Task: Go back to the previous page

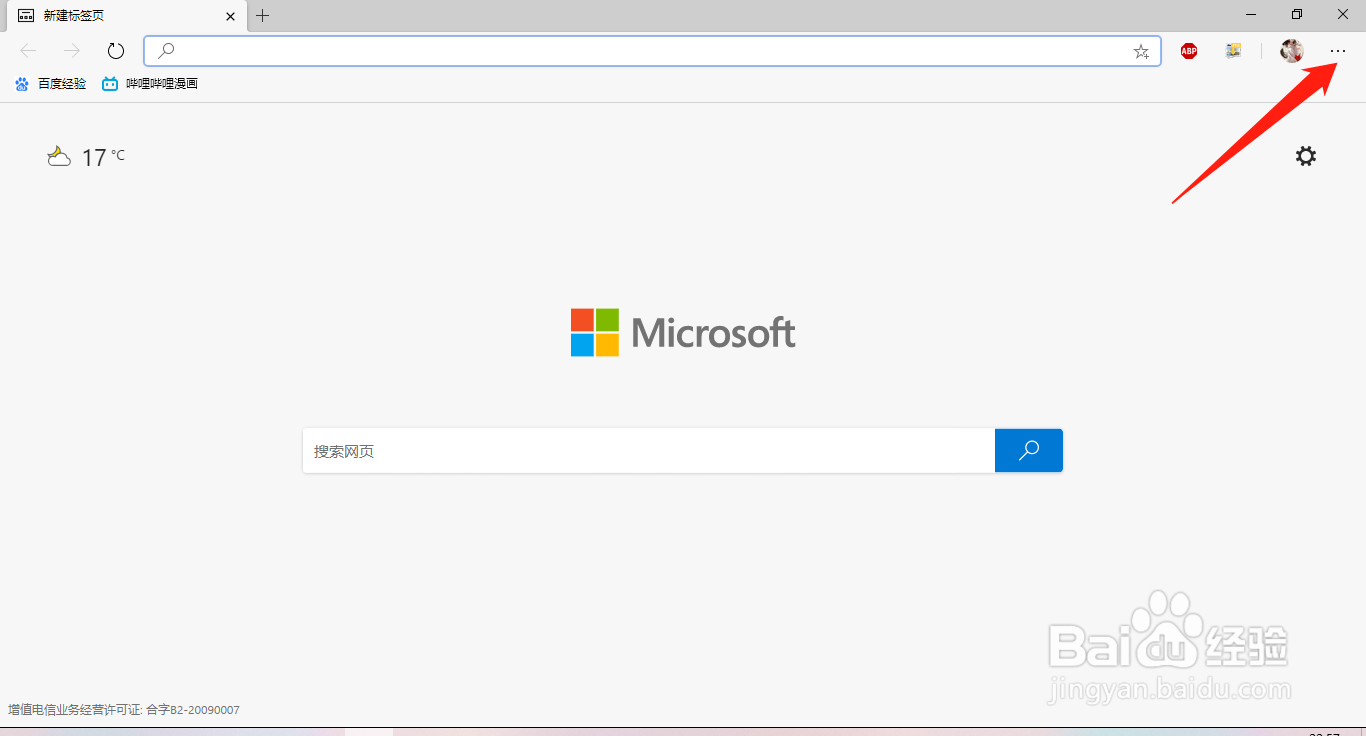Action: (28, 51)
